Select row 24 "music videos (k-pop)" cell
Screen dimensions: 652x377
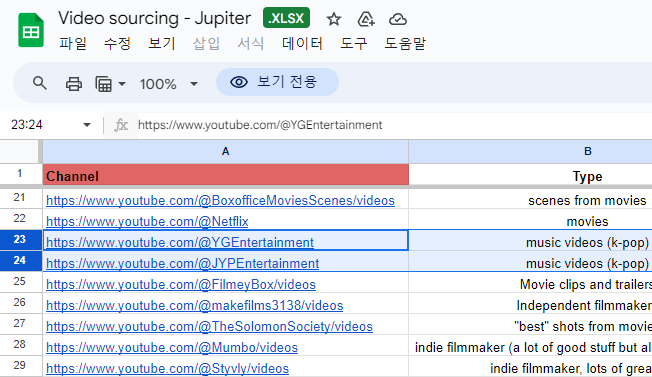tap(530, 261)
